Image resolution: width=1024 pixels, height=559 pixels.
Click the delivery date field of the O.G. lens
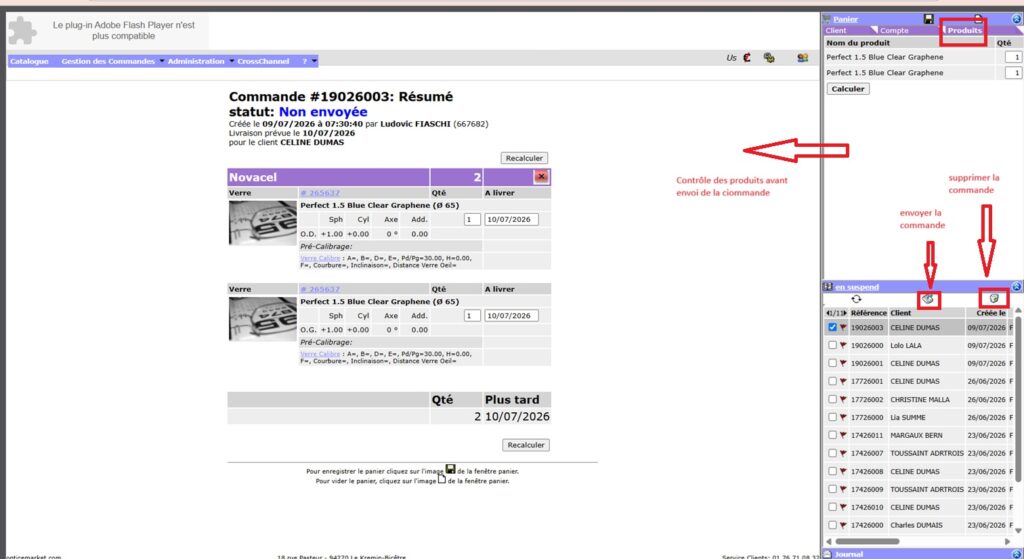click(511, 315)
